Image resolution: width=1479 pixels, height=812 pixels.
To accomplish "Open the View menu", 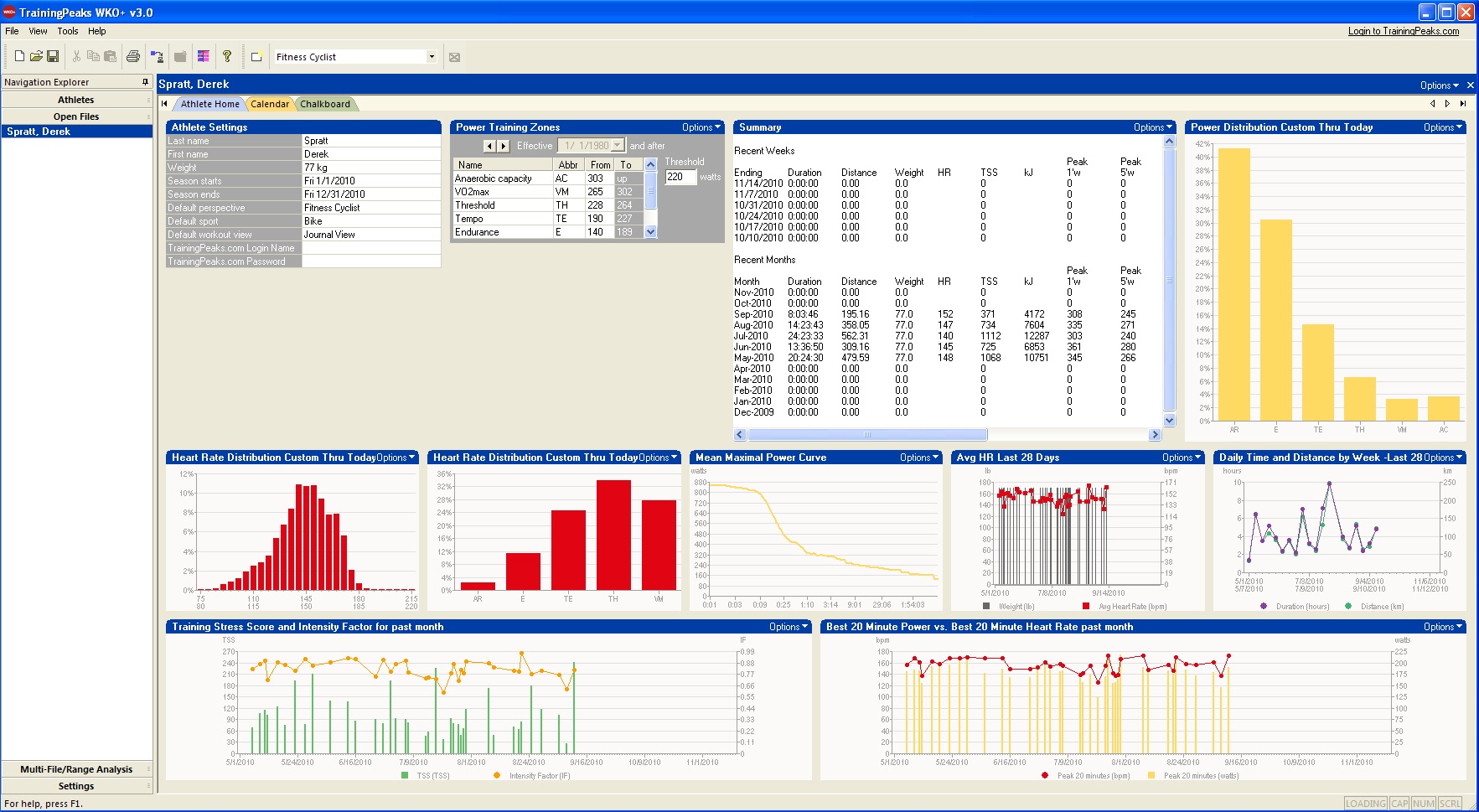I will [x=38, y=31].
